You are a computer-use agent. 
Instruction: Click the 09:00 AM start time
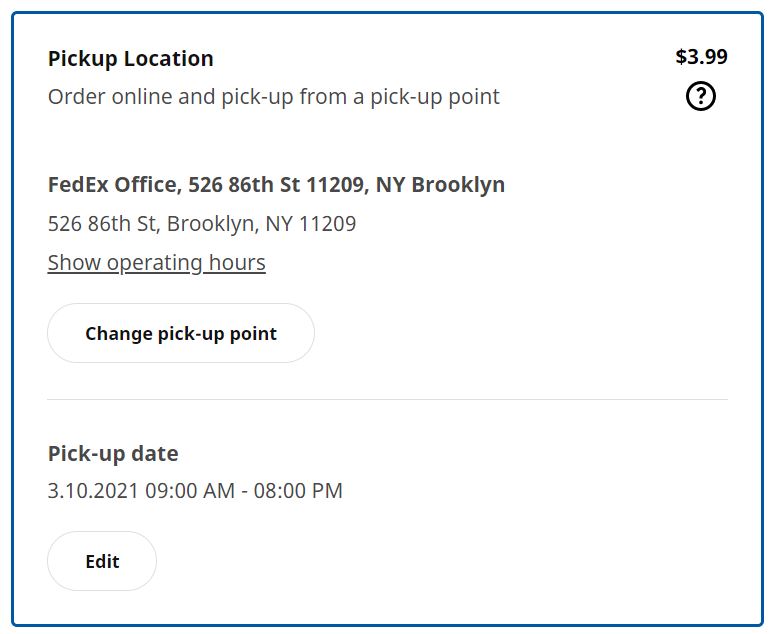(x=190, y=491)
